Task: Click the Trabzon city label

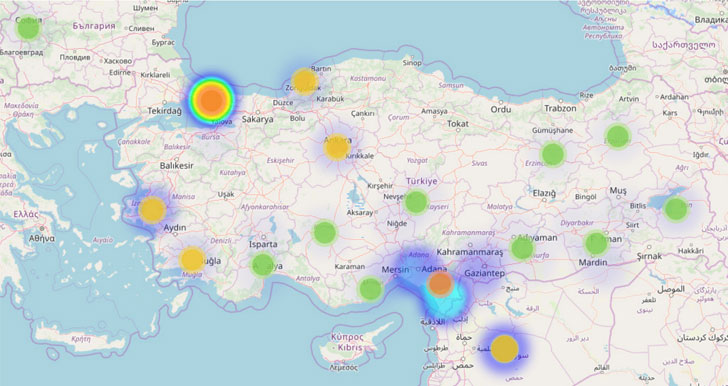Action: 560,108
